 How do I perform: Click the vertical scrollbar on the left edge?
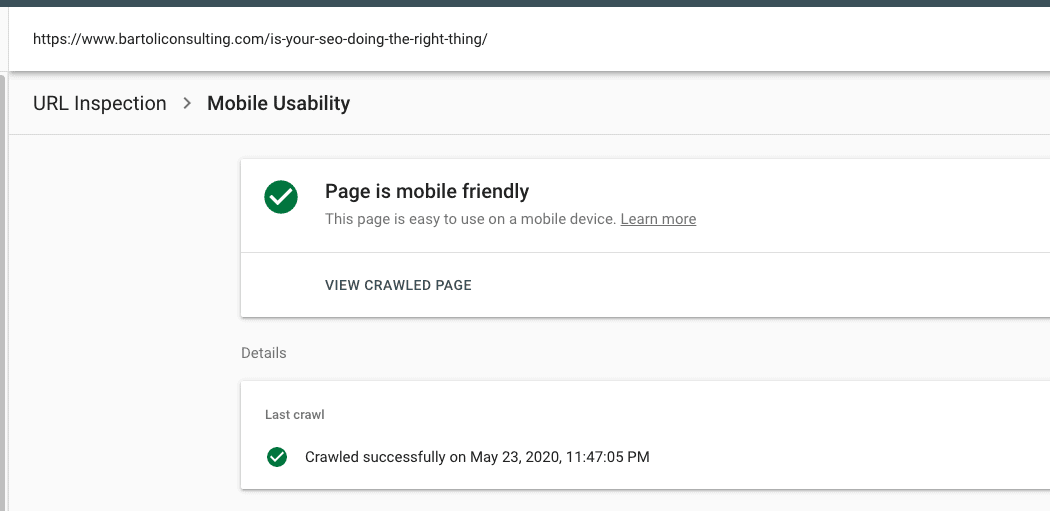pyautogui.click(x=3, y=293)
